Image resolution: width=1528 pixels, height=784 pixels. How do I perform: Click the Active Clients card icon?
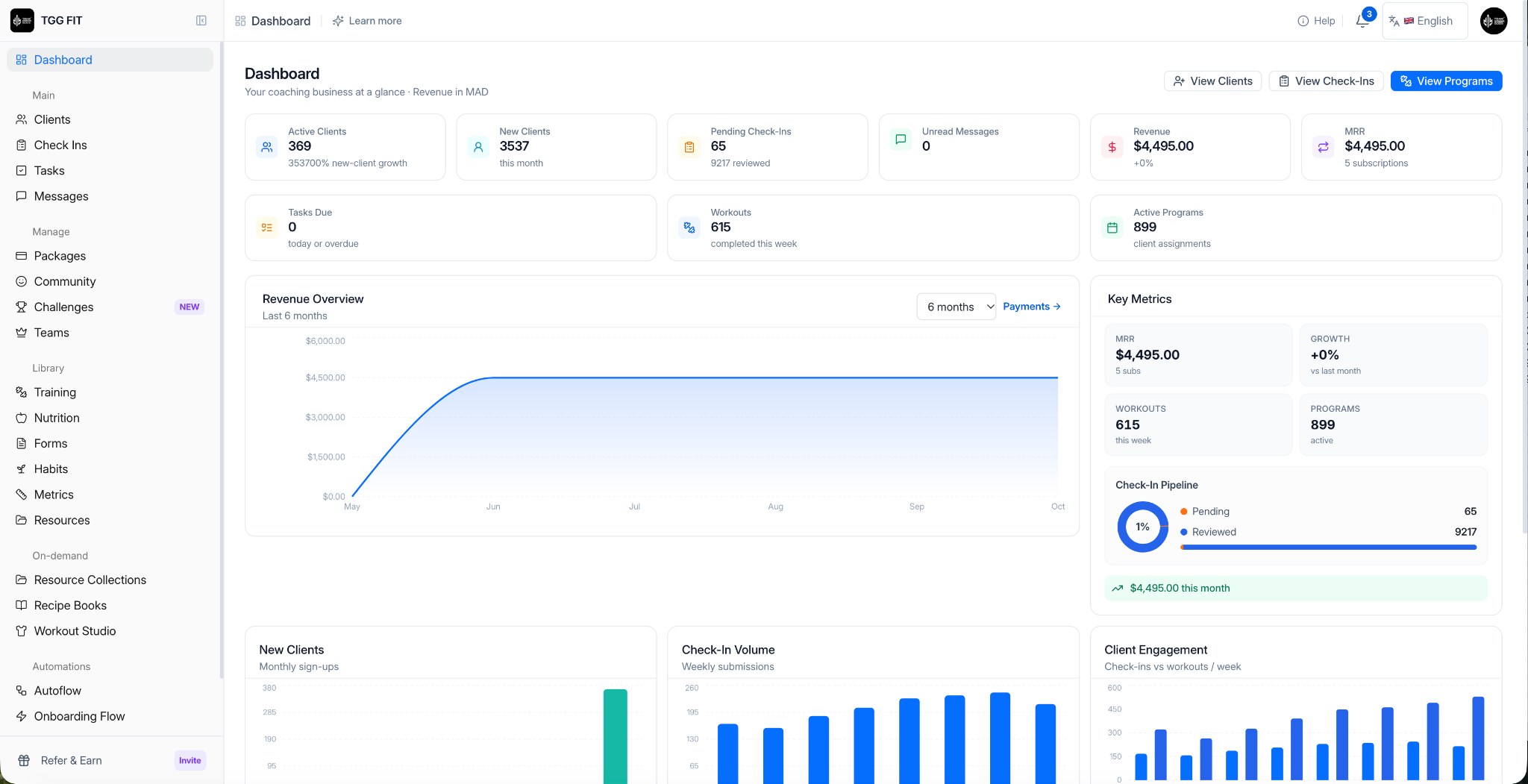click(267, 147)
